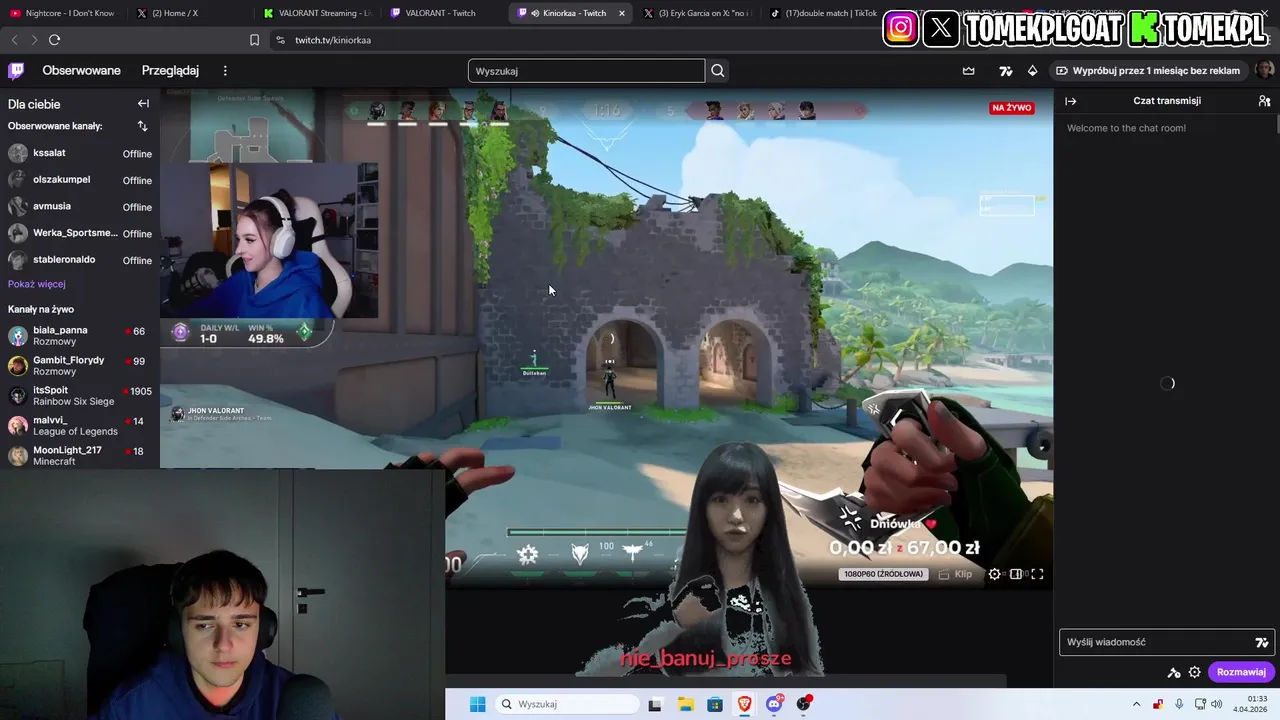This screenshot has width=1280, height=720.
Task: Switch to the VALORANT - Twitch tab
Action: pos(443,13)
